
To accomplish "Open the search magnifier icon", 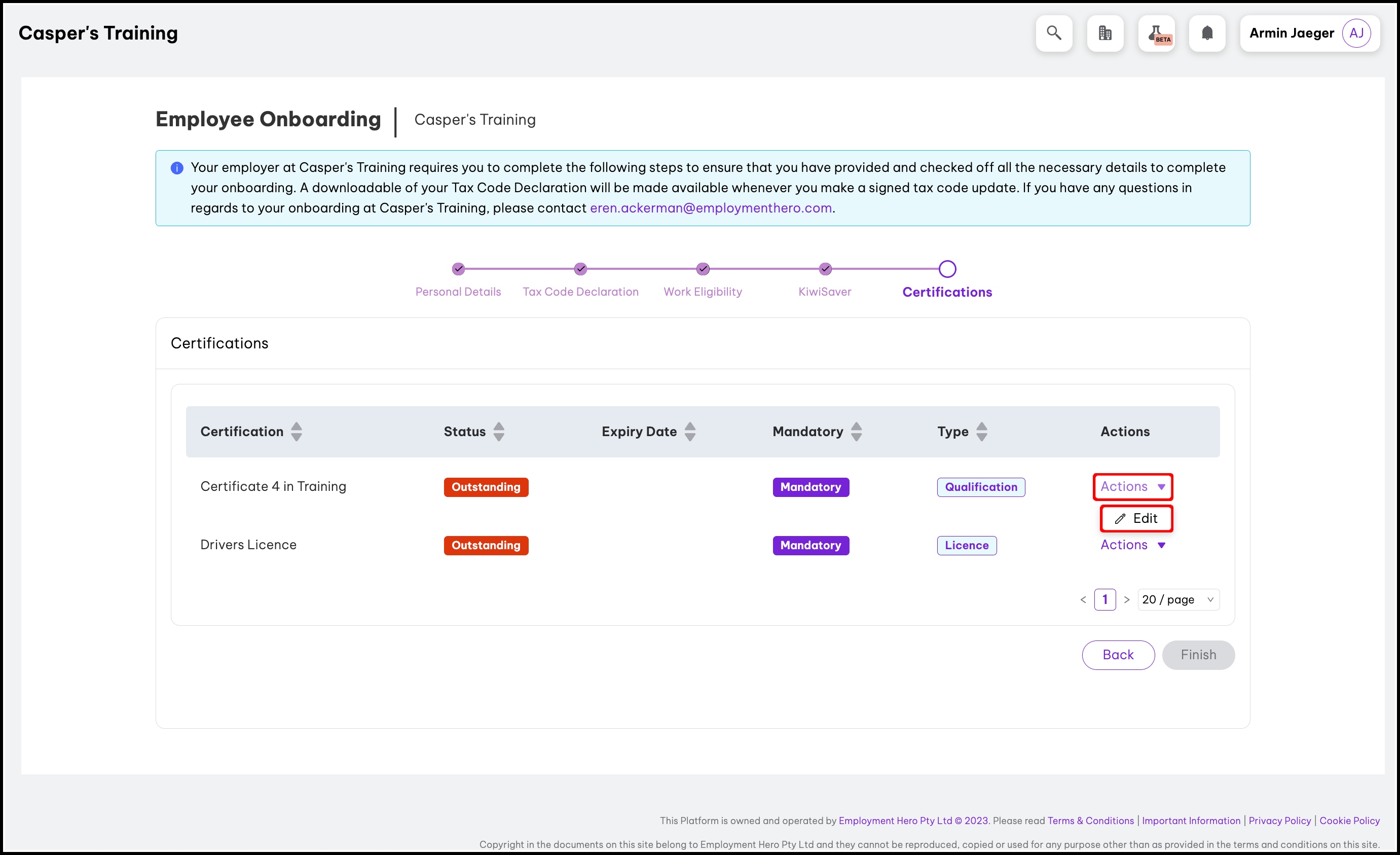I will click(x=1053, y=33).
